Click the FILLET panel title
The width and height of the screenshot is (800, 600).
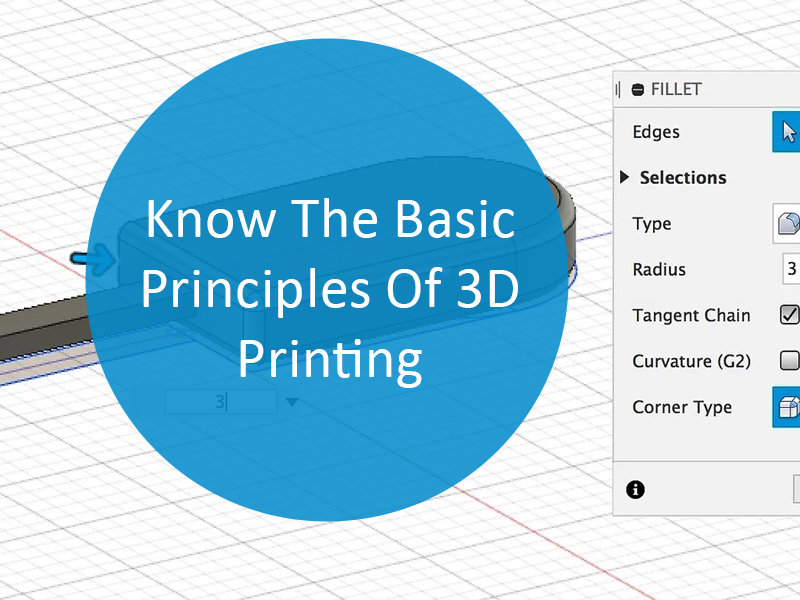(676, 90)
